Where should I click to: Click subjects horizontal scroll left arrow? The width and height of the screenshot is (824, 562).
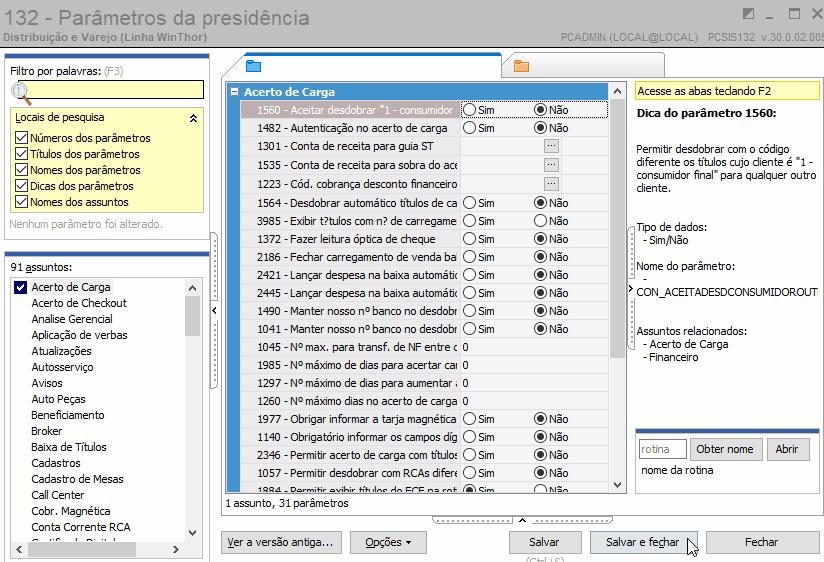point(19,549)
